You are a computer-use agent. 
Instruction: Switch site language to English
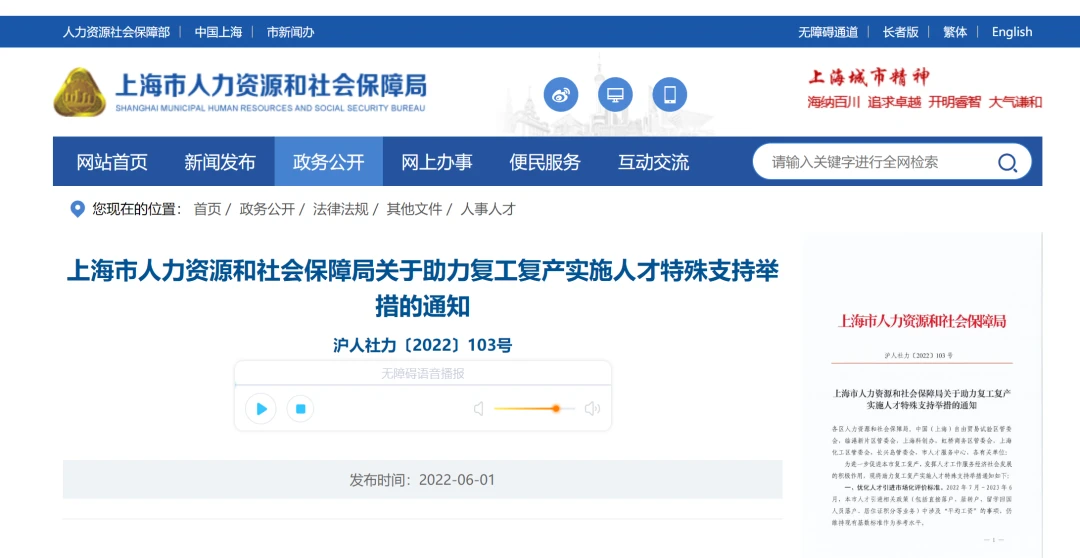click(x=1011, y=32)
